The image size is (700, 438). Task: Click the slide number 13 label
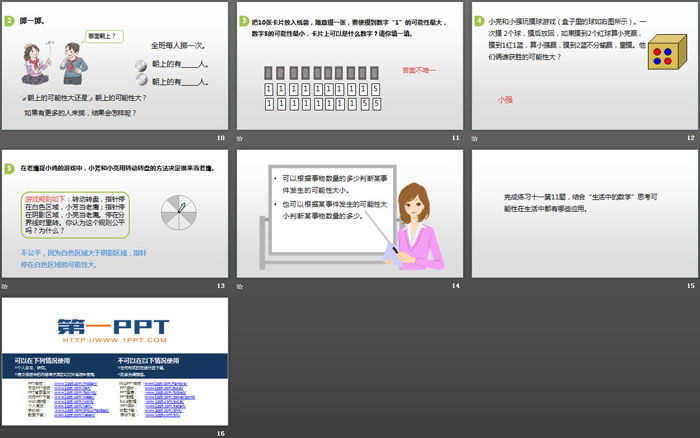[x=221, y=286]
